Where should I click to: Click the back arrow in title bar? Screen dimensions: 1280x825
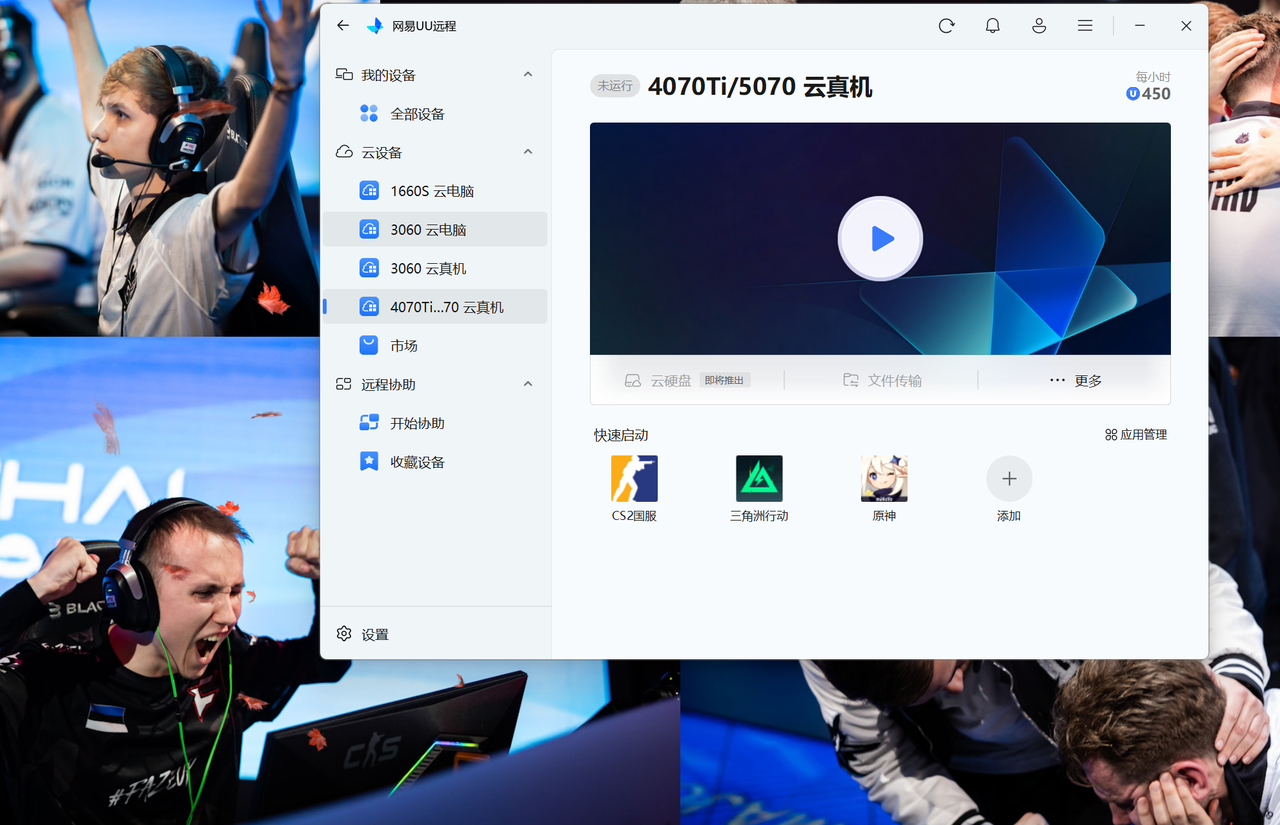point(343,26)
